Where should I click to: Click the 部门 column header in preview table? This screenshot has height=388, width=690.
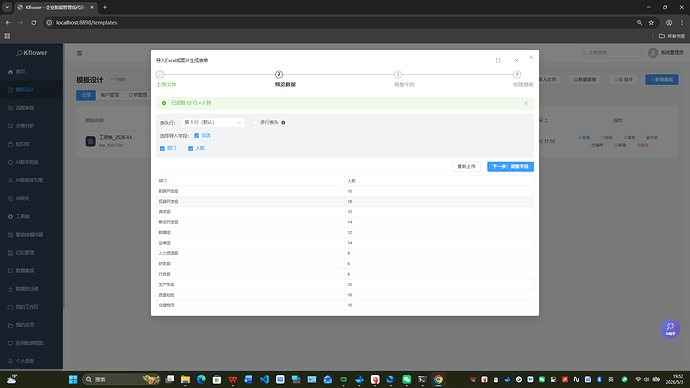(250, 181)
